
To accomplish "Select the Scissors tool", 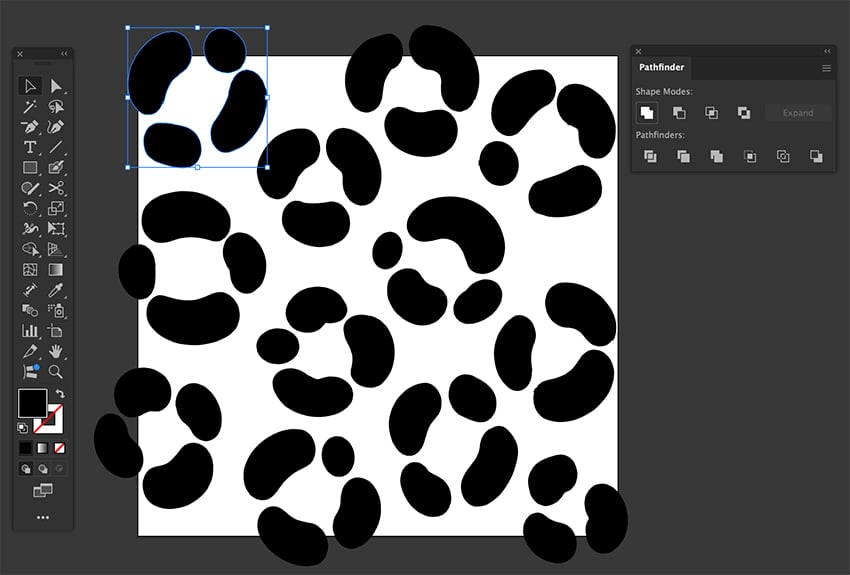I will 56,188.
